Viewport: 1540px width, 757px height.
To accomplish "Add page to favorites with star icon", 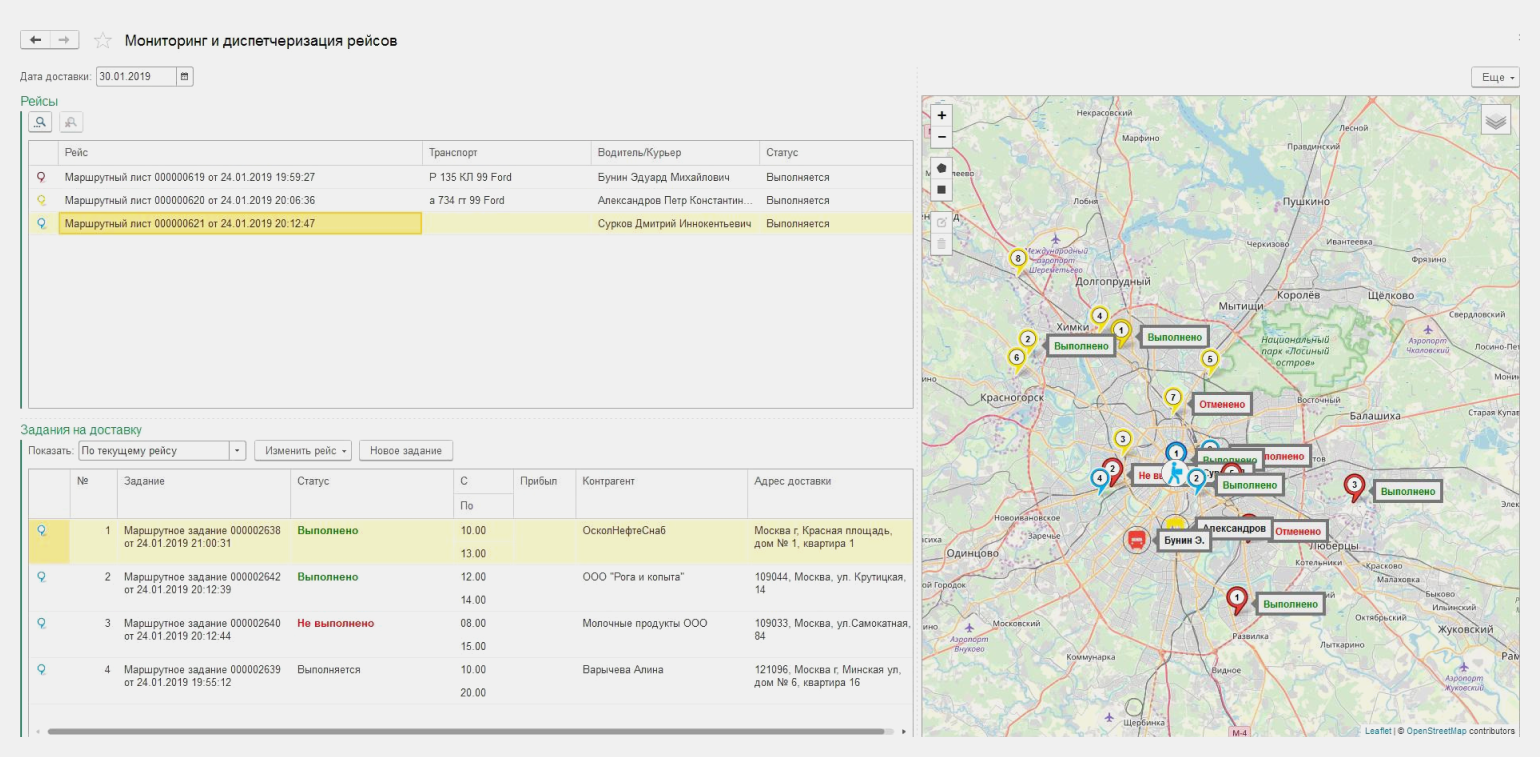I will 101,41.
